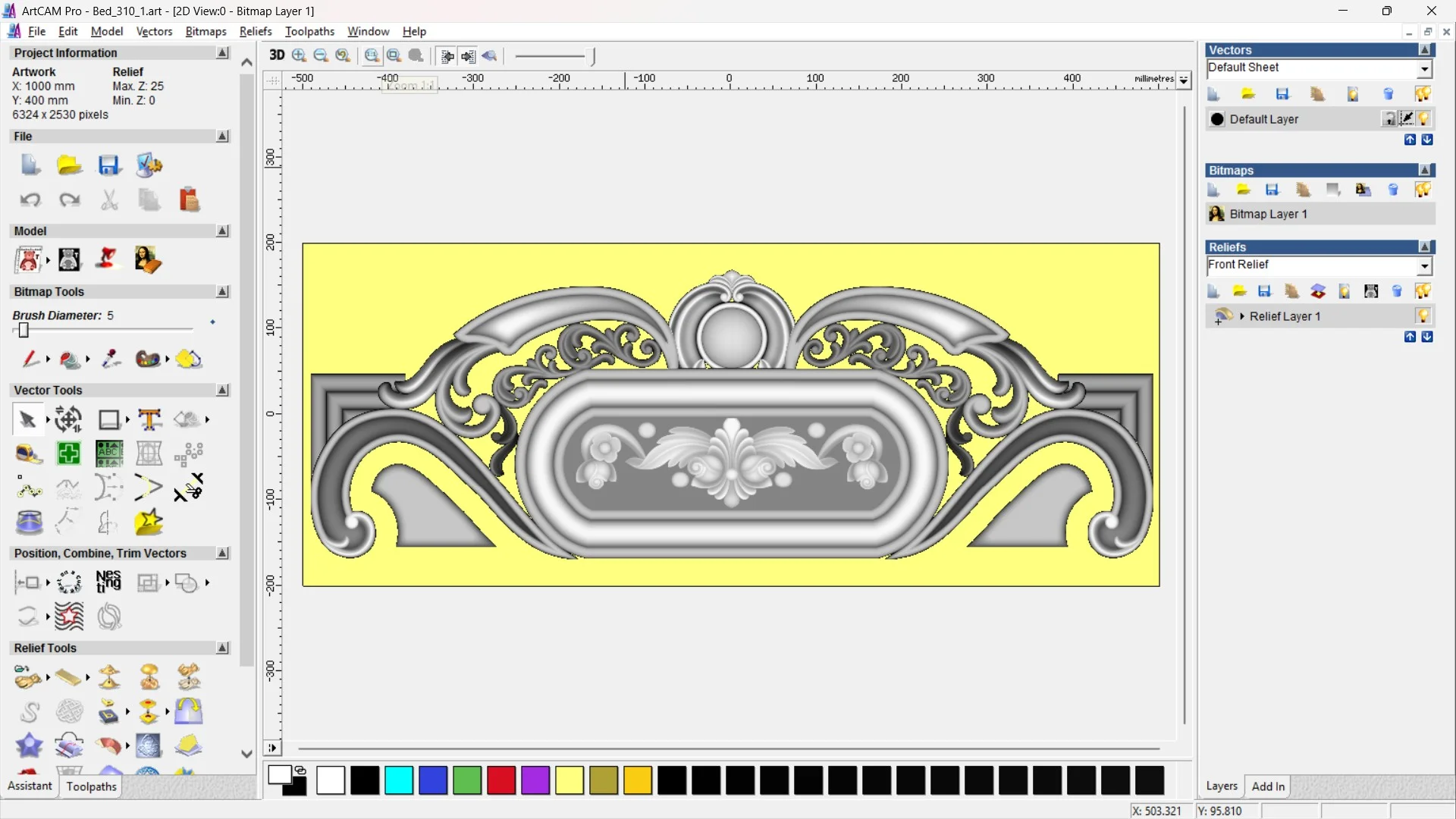Select the Paint Brush bitmap tool
The width and height of the screenshot is (1456, 819).
pyautogui.click(x=30, y=359)
